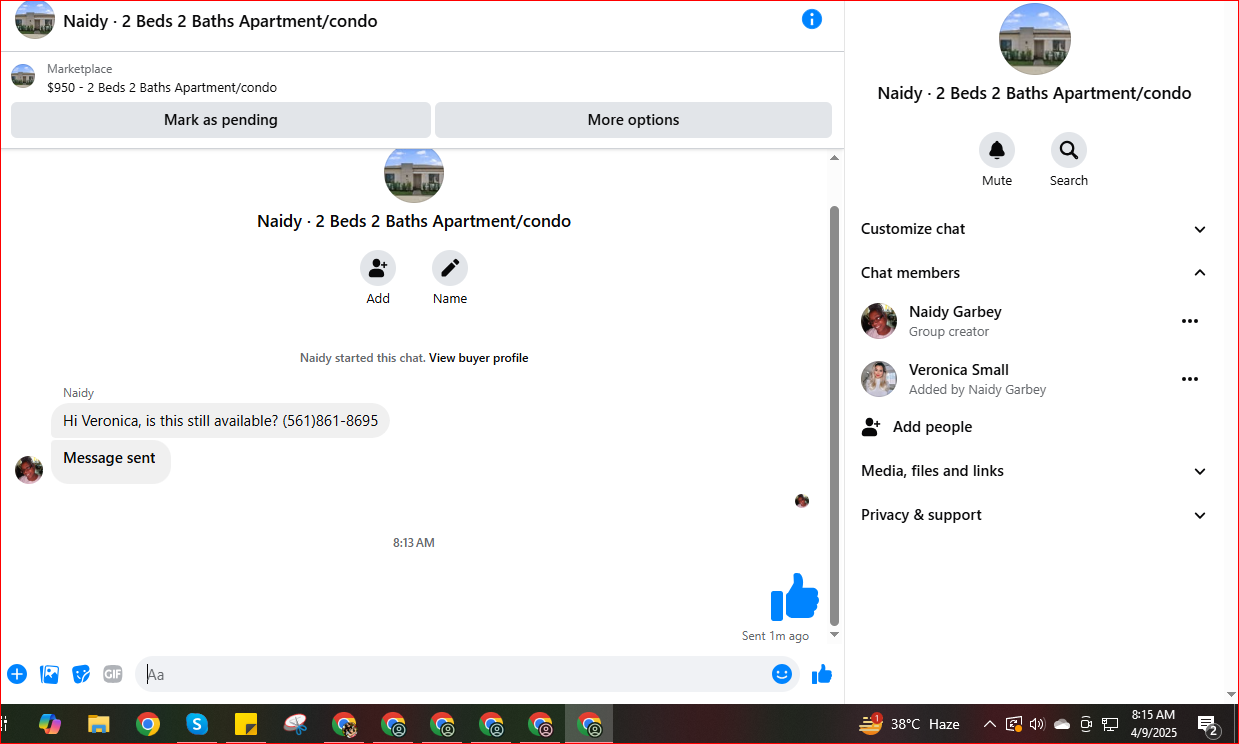Click the Search magnifier icon in side panel
The height and width of the screenshot is (744, 1239).
point(1069,150)
